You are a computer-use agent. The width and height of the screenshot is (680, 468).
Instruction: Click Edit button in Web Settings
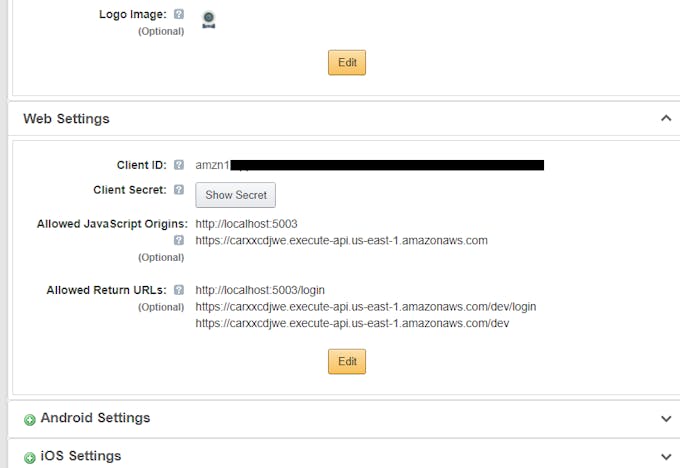pos(347,361)
